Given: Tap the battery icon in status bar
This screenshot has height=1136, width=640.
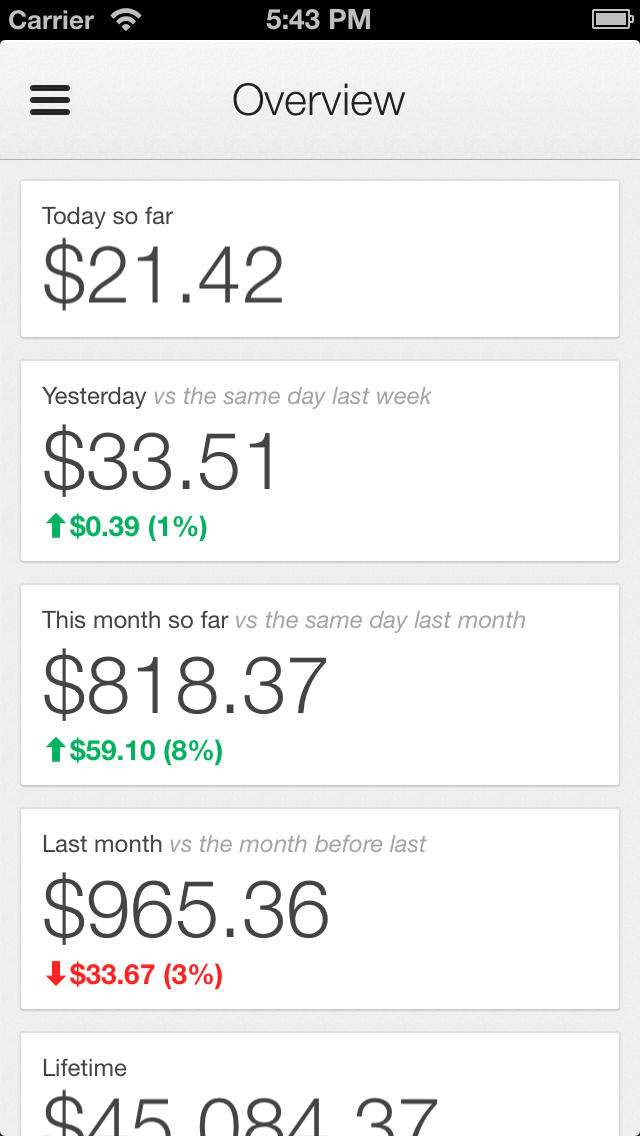Looking at the screenshot, I should pyautogui.click(x=610, y=19).
